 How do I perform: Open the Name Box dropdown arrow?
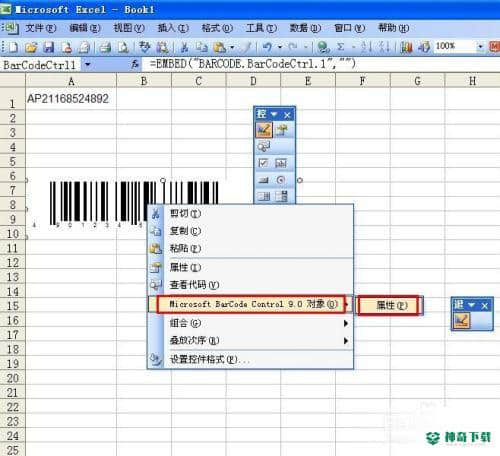click(87, 64)
